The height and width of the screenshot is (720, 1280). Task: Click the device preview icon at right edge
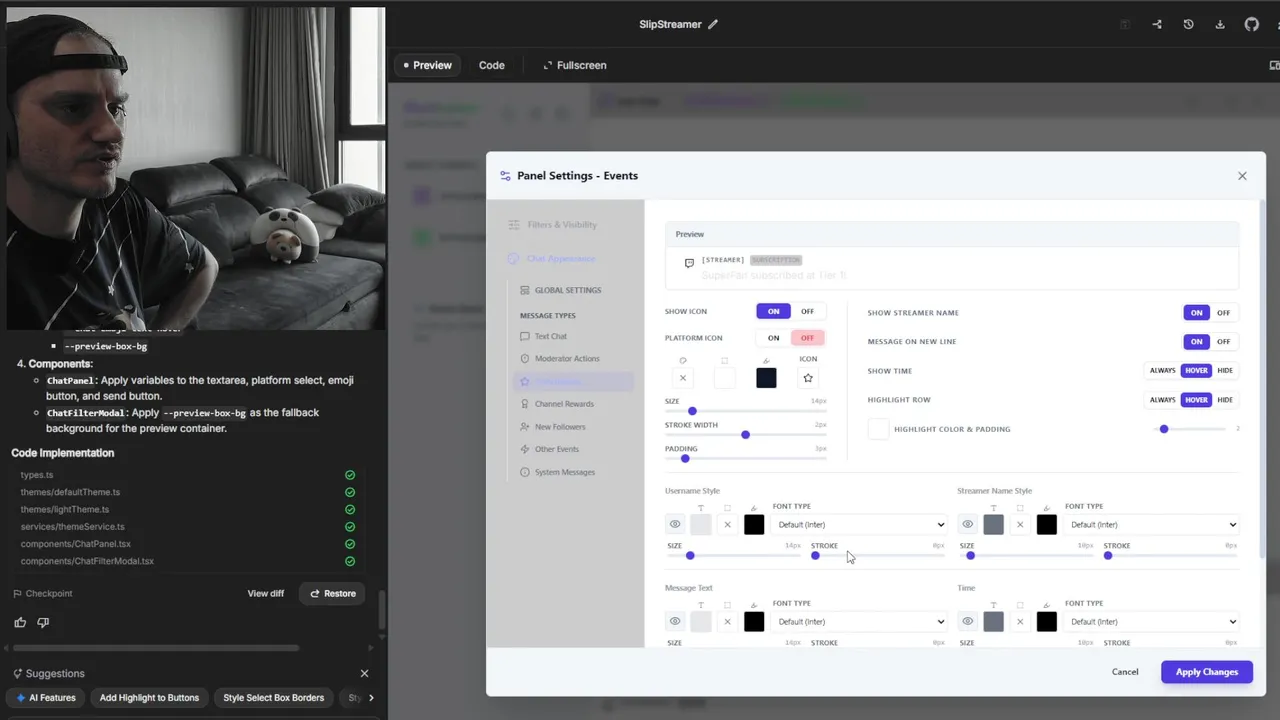(1274, 65)
